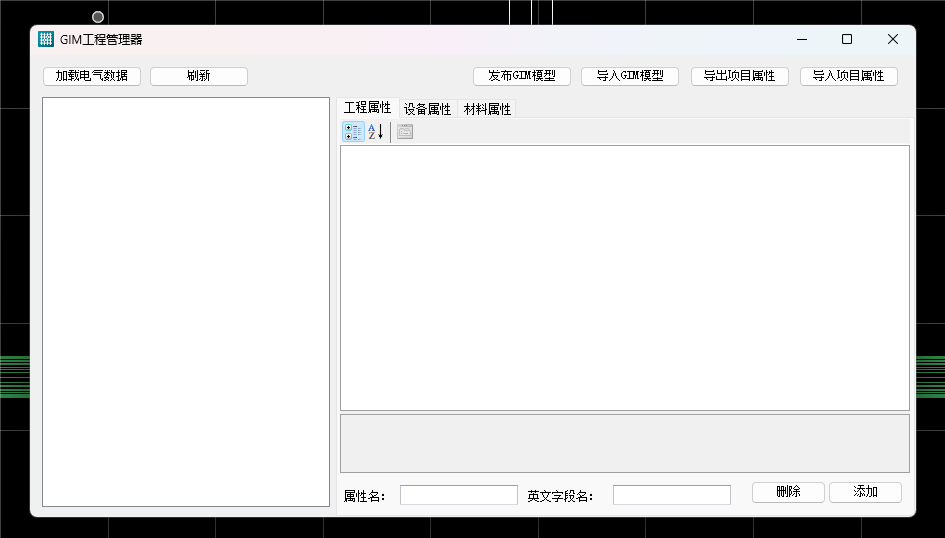
Task: Click the 删除 button
Action: (x=788, y=492)
